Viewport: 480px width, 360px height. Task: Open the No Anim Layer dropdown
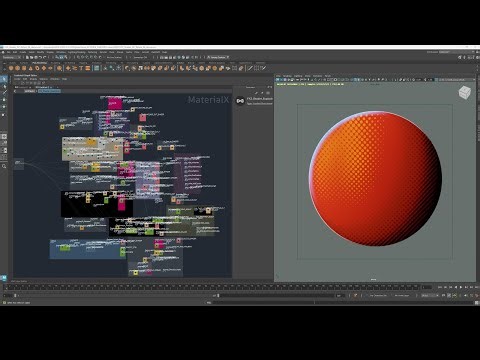click(x=403, y=295)
